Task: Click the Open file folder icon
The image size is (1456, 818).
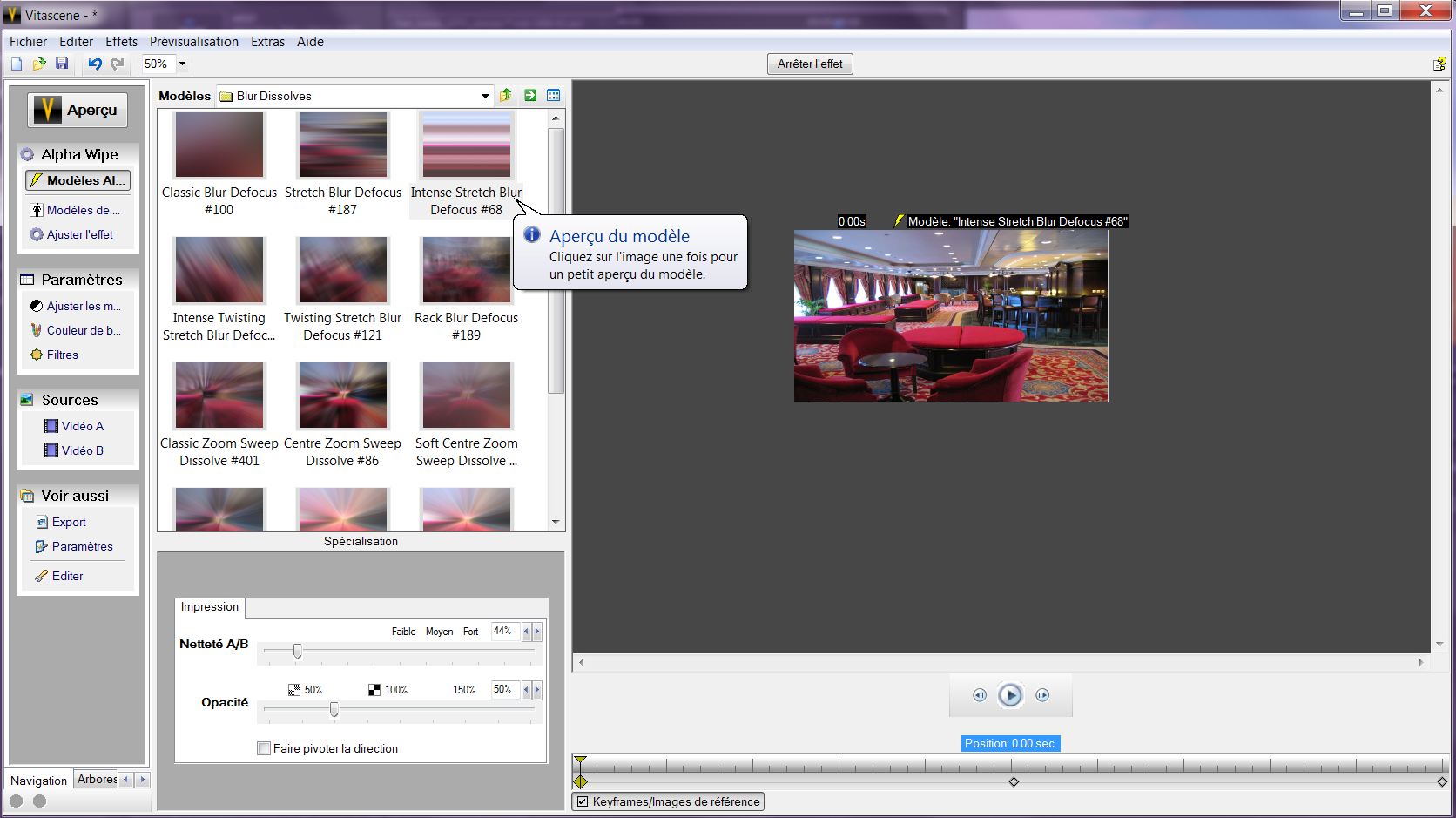Action: tap(39, 64)
